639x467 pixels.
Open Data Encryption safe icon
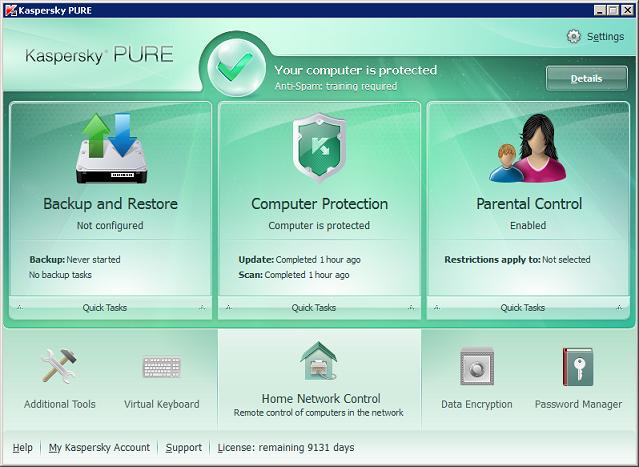pyautogui.click(x=476, y=366)
